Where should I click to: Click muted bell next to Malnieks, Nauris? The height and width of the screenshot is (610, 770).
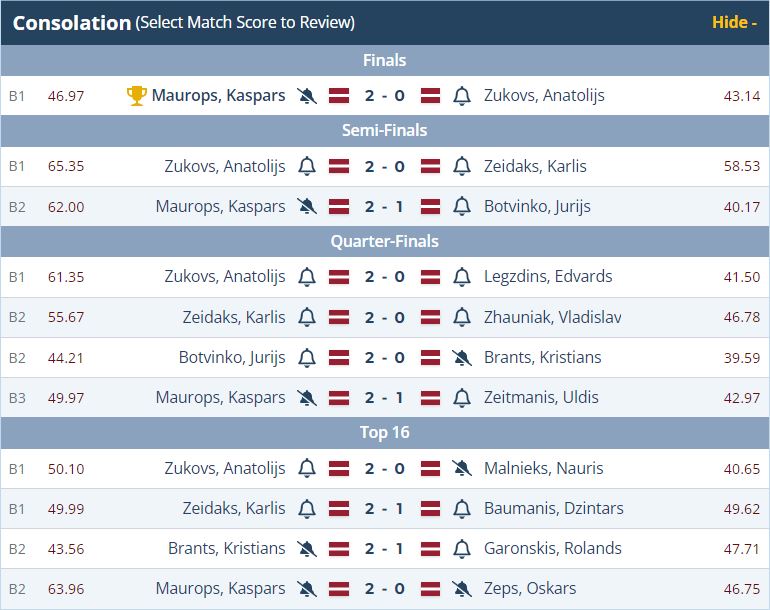click(x=461, y=468)
